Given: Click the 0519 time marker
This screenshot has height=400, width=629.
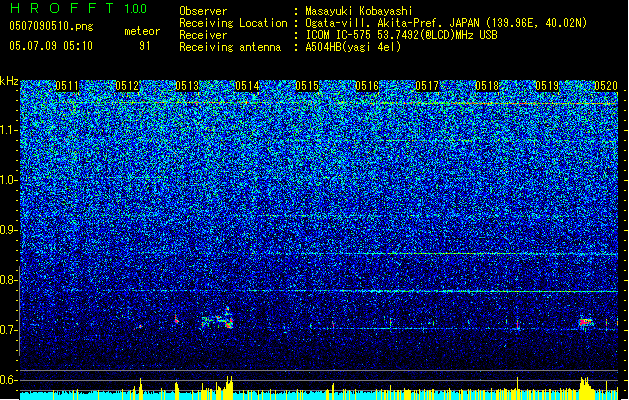Looking at the screenshot, I should click(547, 86).
